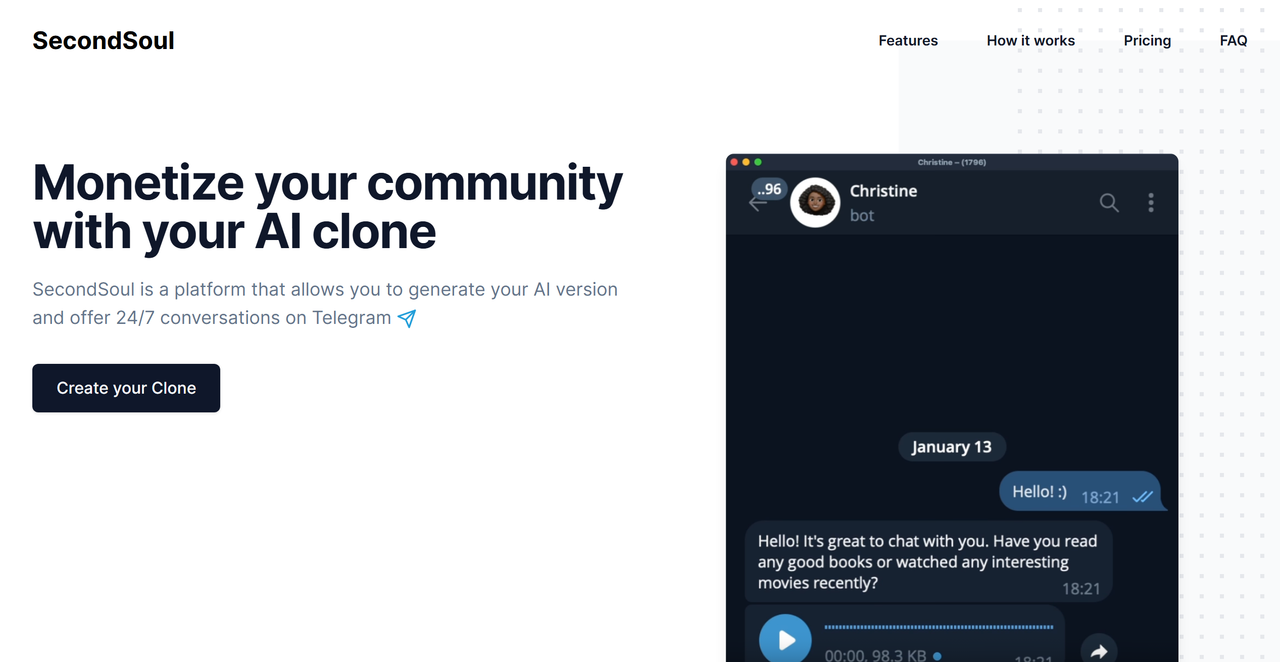Open the How it works link
Image resolution: width=1280 pixels, height=662 pixels.
[x=1030, y=41]
